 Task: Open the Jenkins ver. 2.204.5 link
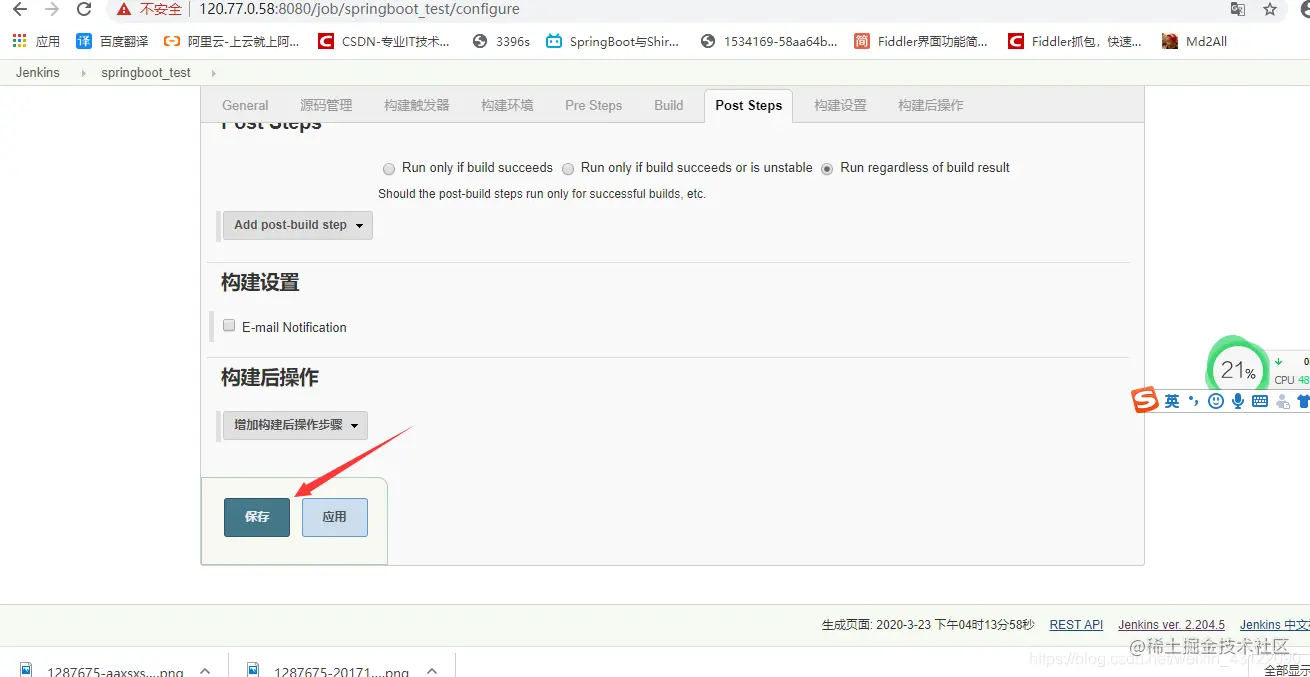click(1171, 624)
